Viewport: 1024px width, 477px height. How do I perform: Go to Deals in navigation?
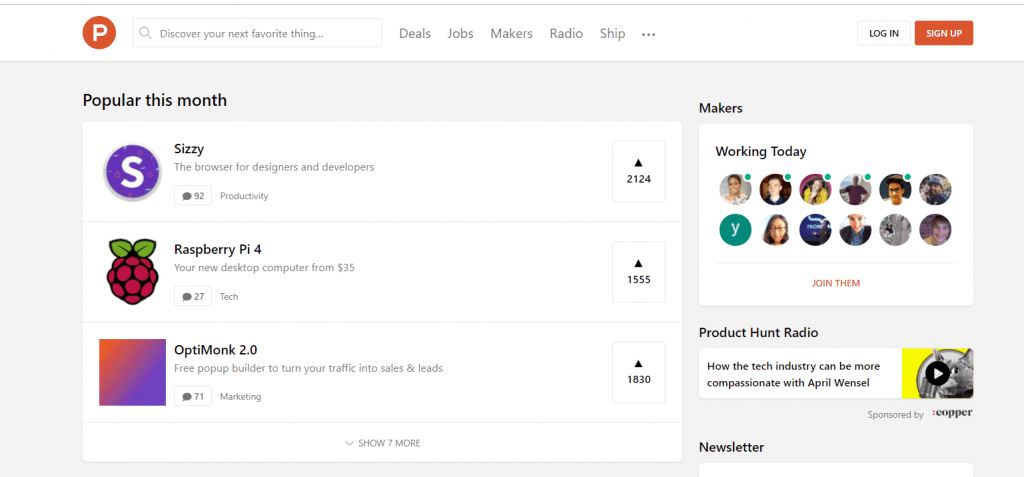[415, 33]
